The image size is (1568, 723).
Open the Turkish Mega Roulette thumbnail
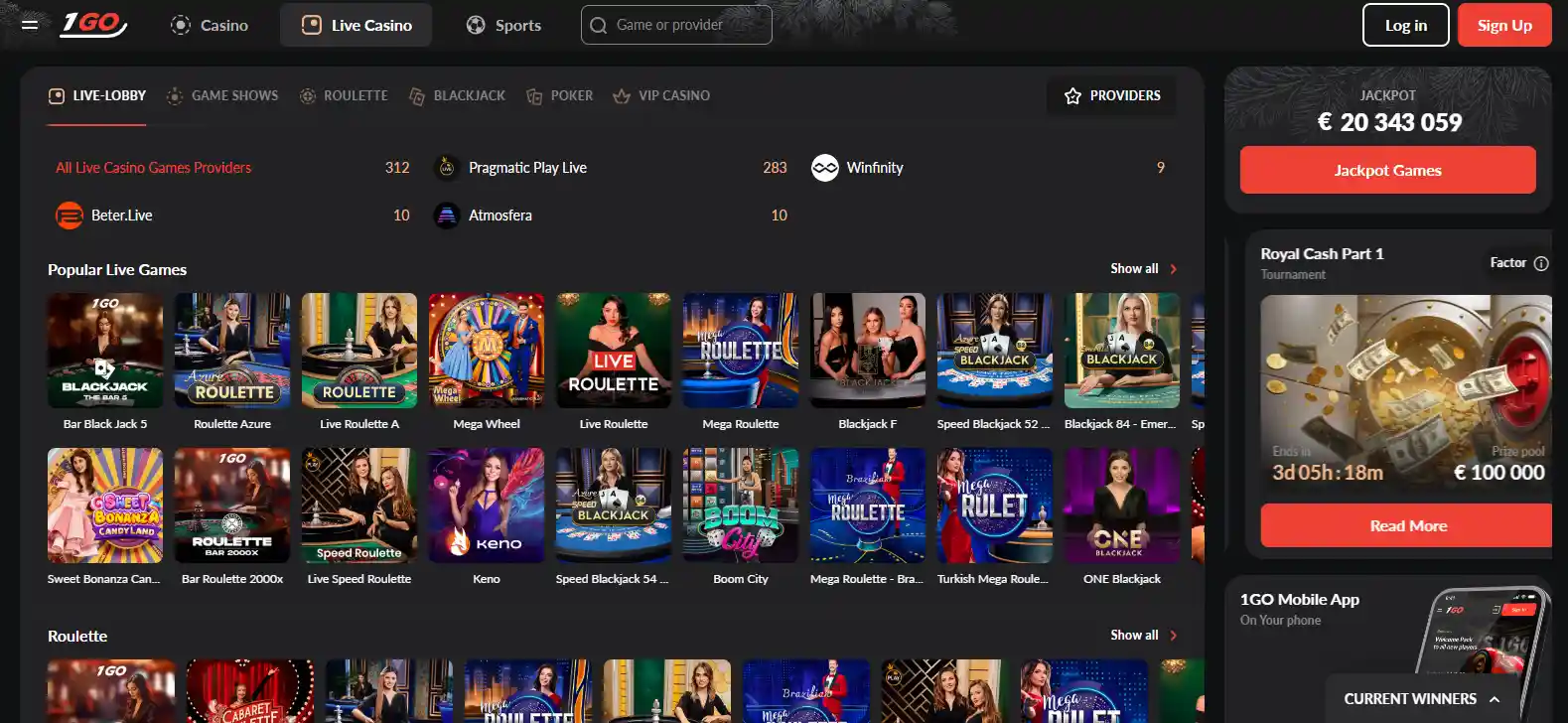click(995, 506)
